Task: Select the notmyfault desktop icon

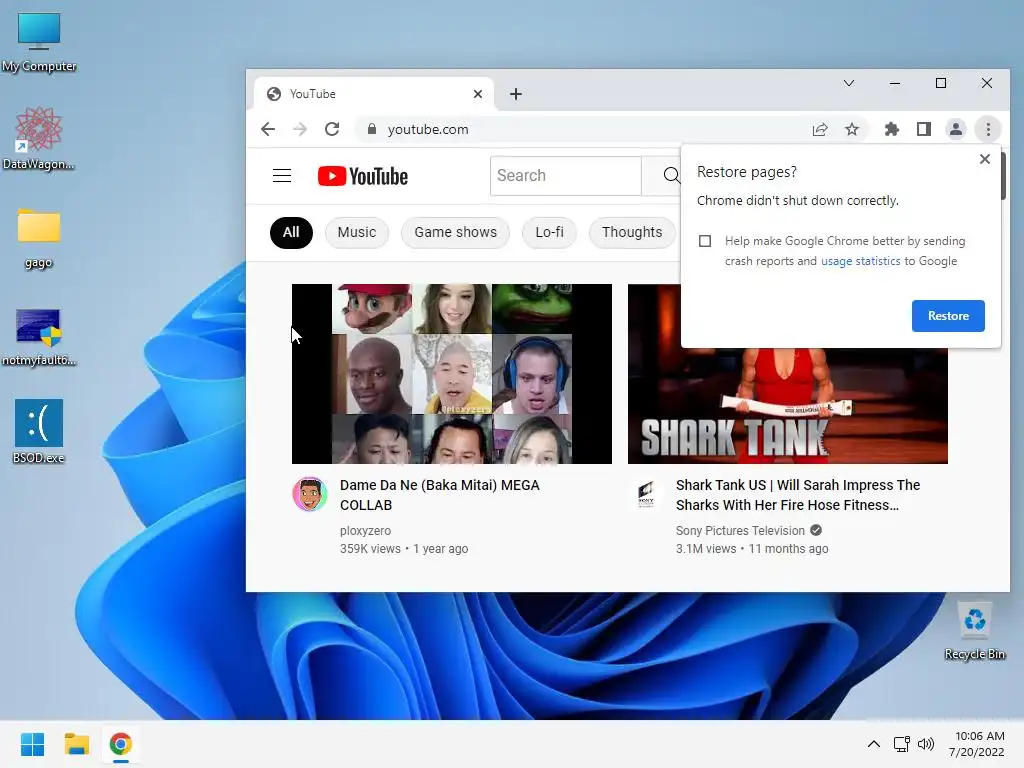Action: (39, 337)
